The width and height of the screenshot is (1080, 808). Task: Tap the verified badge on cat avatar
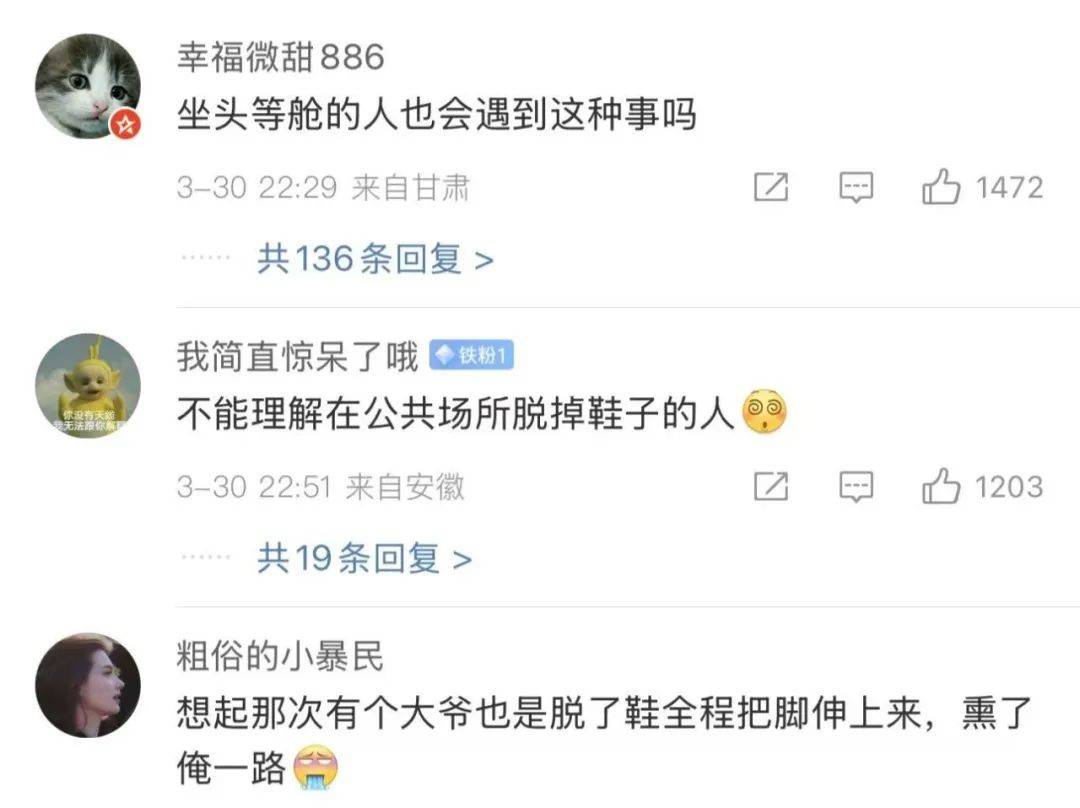click(125, 125)
